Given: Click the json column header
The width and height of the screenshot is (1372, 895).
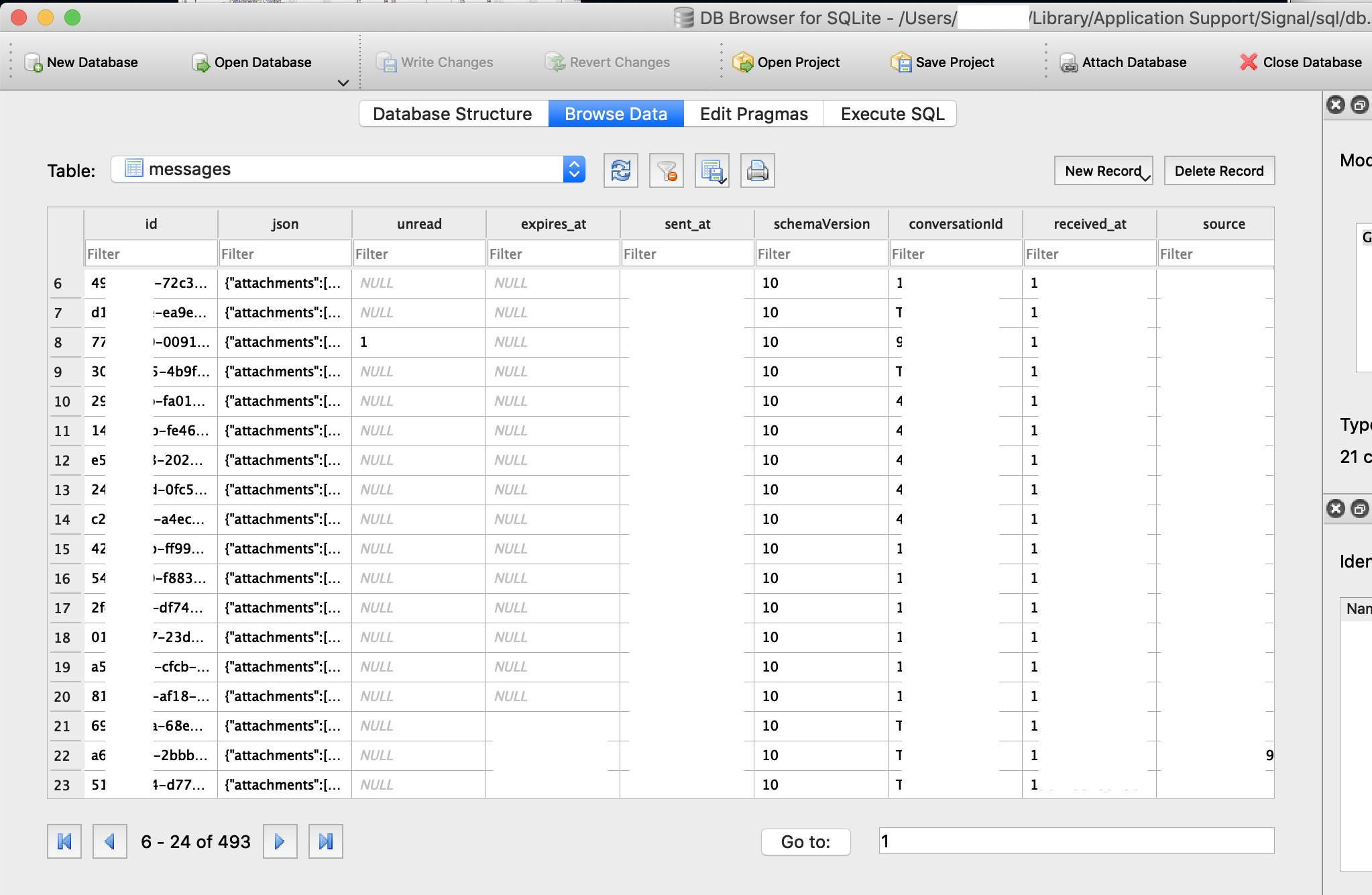Looking at the screenshot, I should tap(285, 224).
